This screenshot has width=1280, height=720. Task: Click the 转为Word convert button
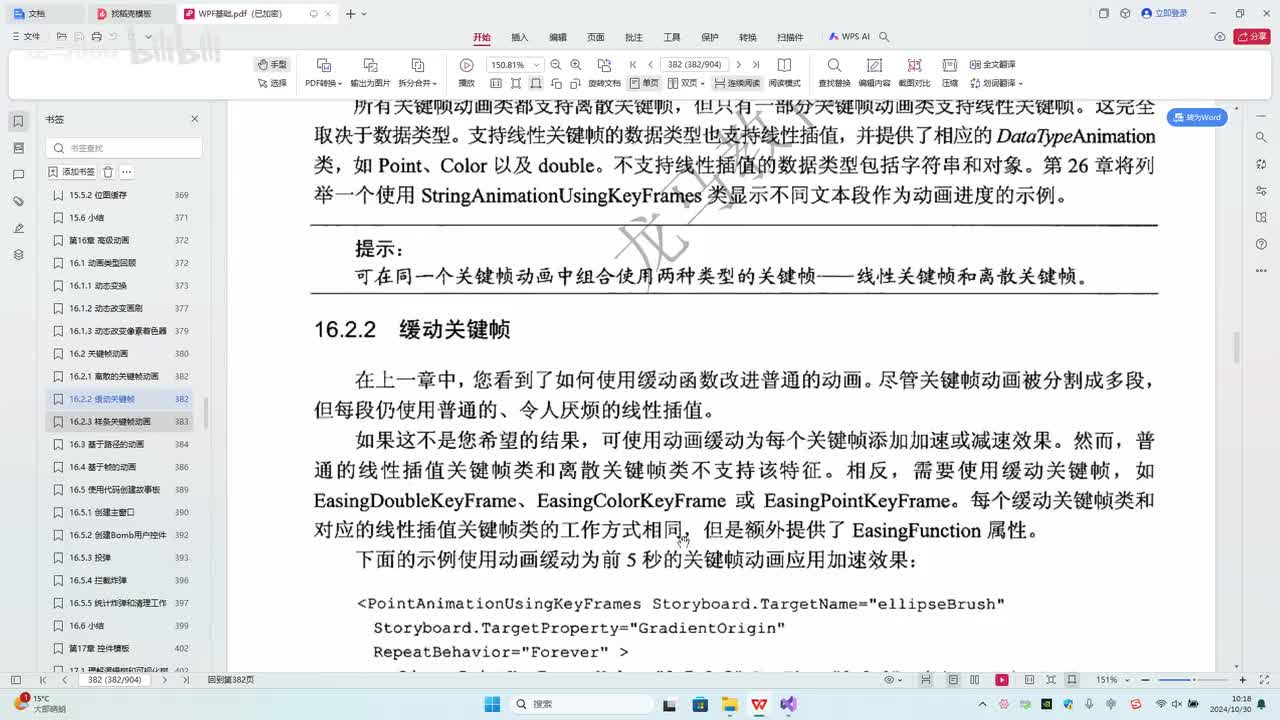tap(1198, 117)
